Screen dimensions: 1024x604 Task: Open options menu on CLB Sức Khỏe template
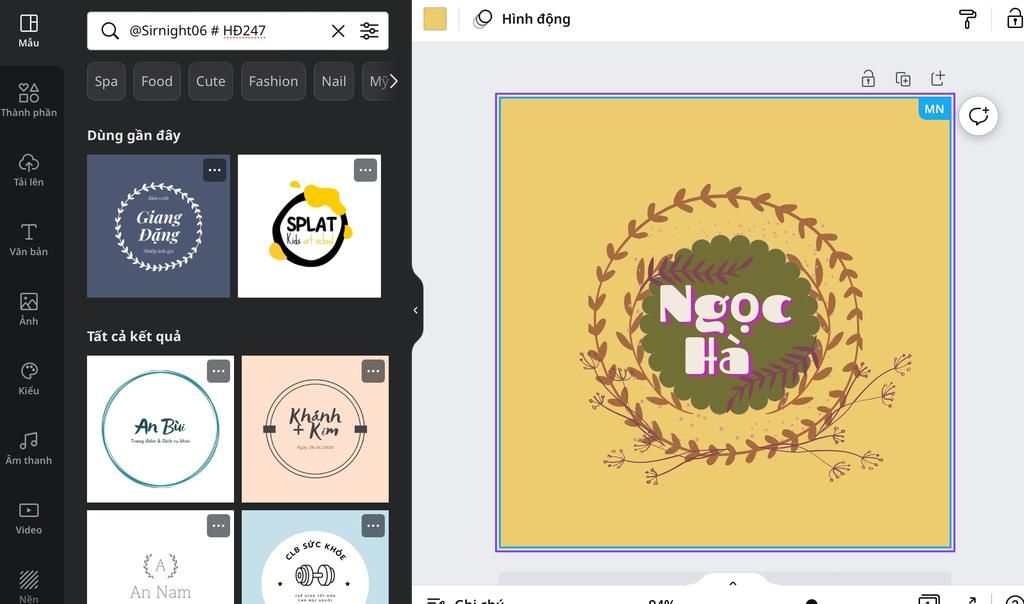373,526
